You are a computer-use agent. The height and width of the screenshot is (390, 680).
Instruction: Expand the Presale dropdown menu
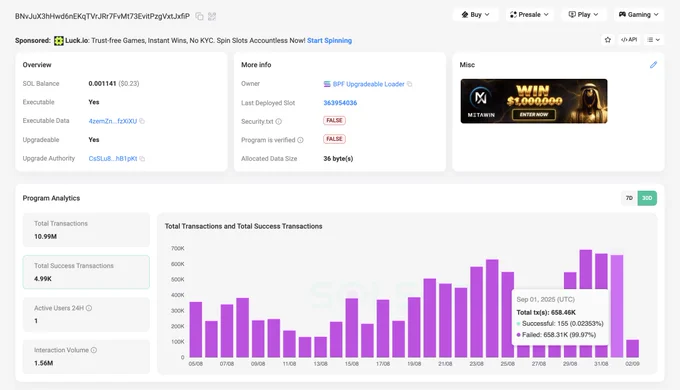point(529,15)
